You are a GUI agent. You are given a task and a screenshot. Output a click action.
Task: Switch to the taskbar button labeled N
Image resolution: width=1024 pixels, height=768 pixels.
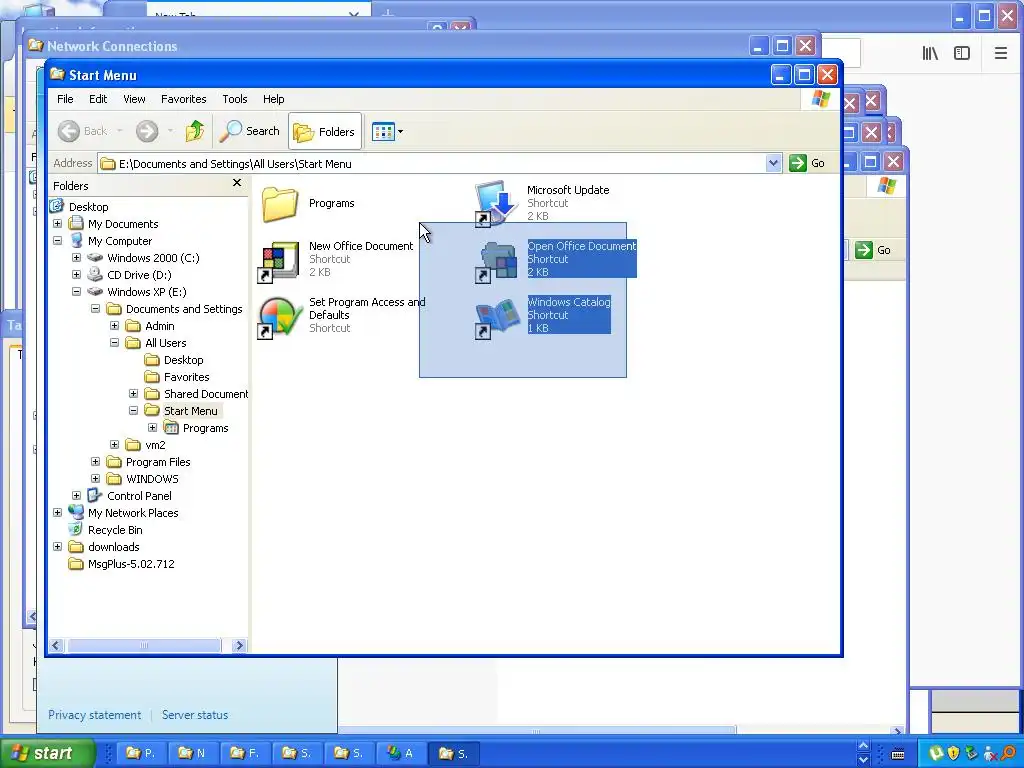[192, 754]
